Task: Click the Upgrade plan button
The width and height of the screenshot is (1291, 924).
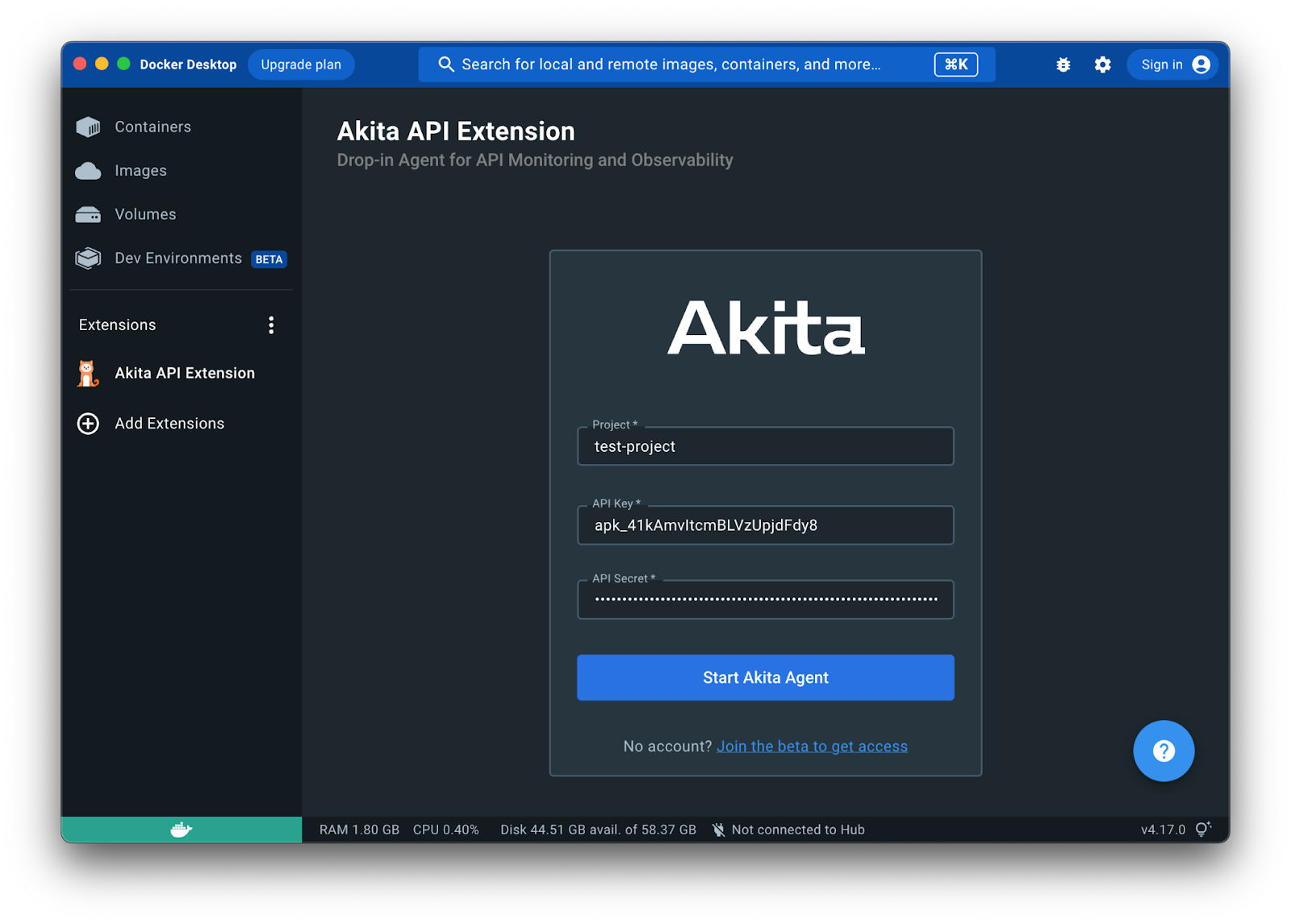Action: pos(301,65)
